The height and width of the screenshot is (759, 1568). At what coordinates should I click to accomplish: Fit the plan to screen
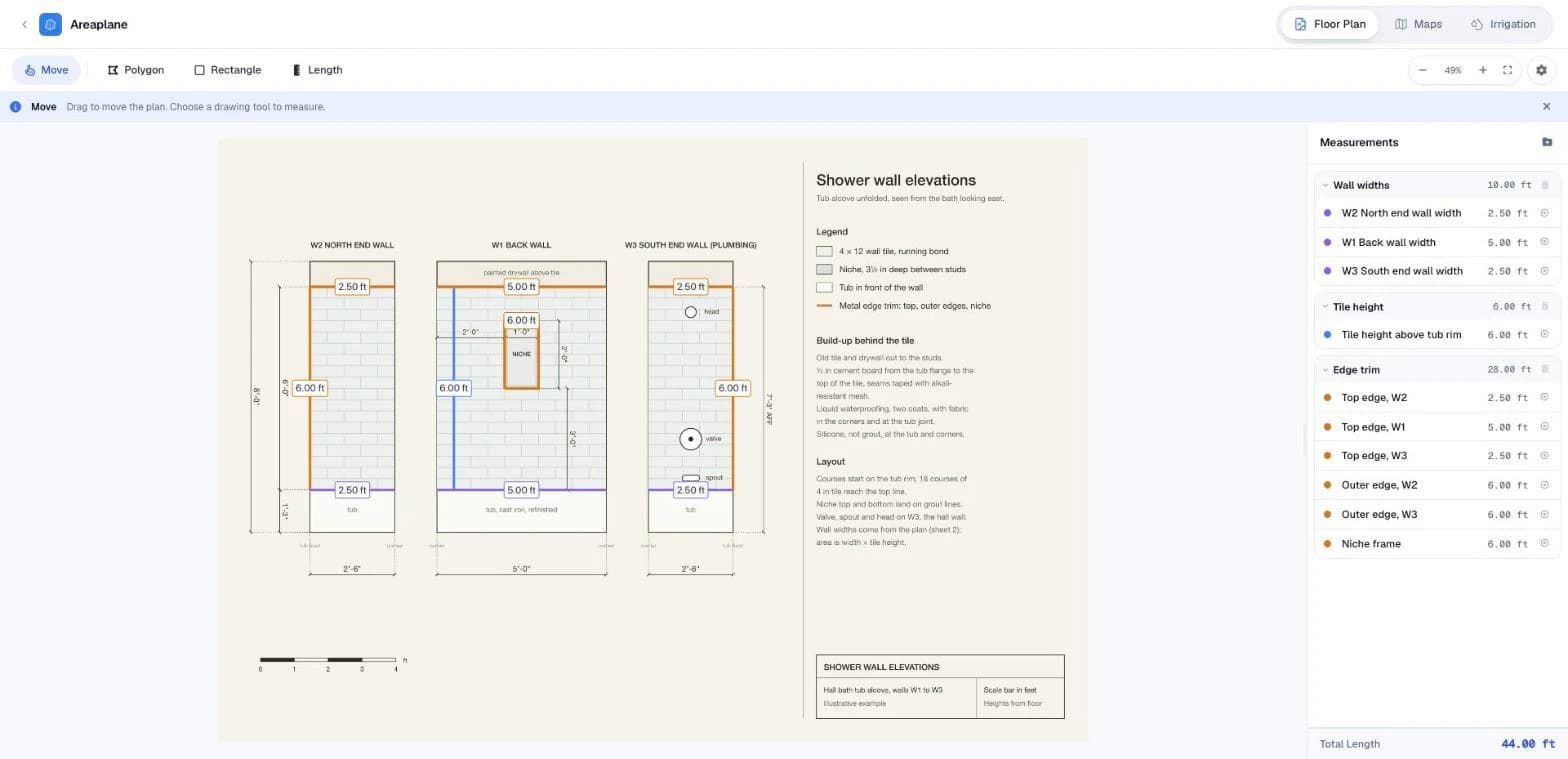[1507, 70]
